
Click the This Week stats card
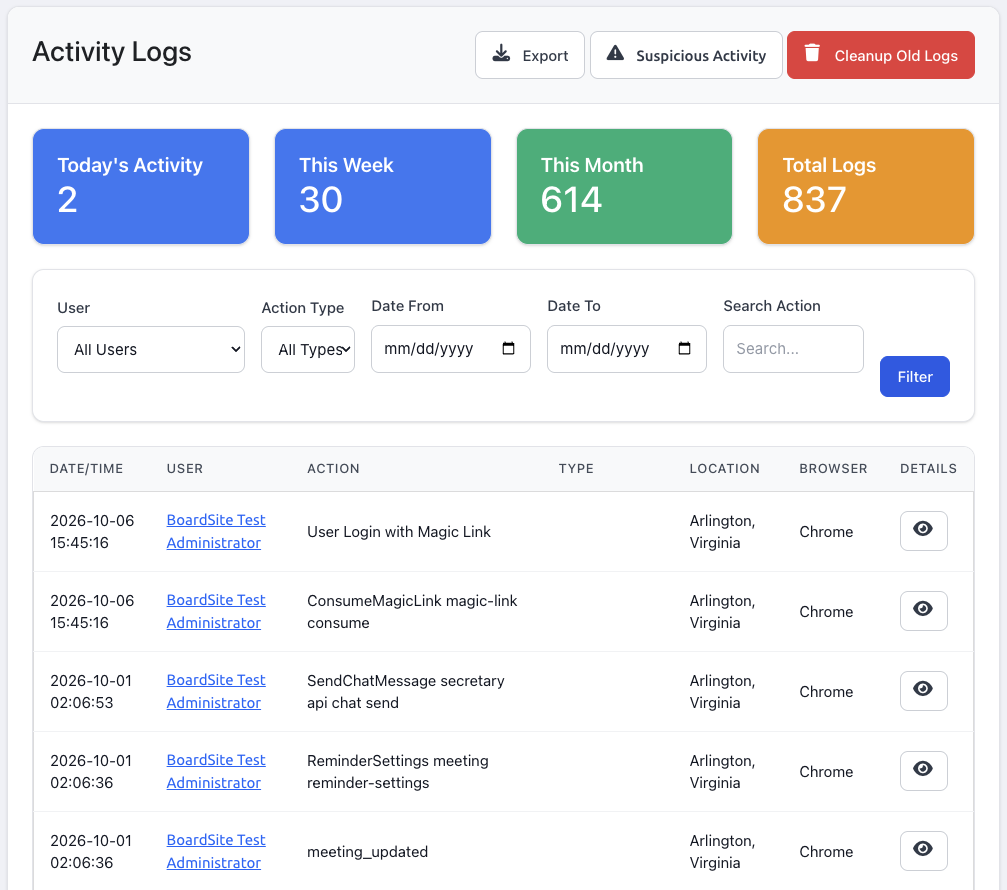(x=383, y=186)
